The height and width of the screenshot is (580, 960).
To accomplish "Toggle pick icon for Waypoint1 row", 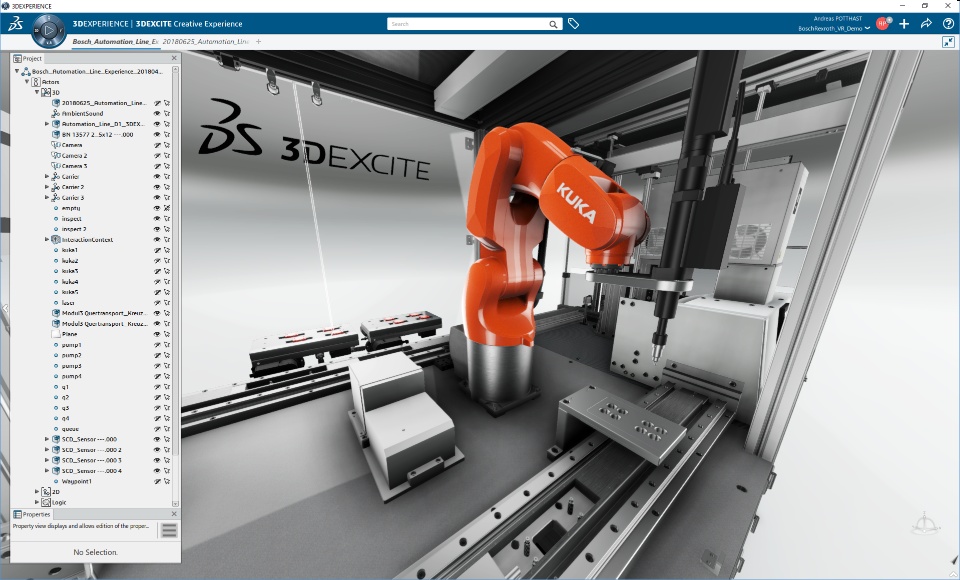I will pyautogui.click(x=167, y=481).
